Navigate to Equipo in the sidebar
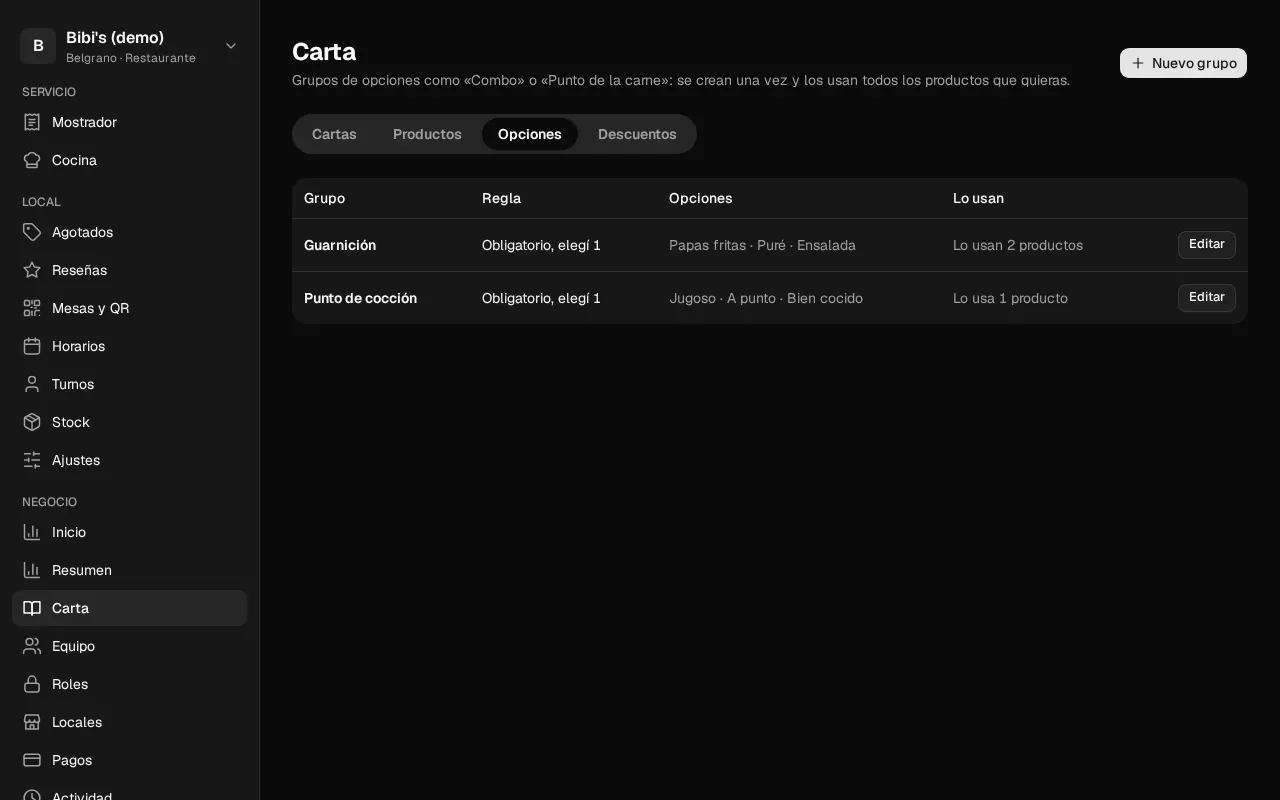 coord(130,646)
